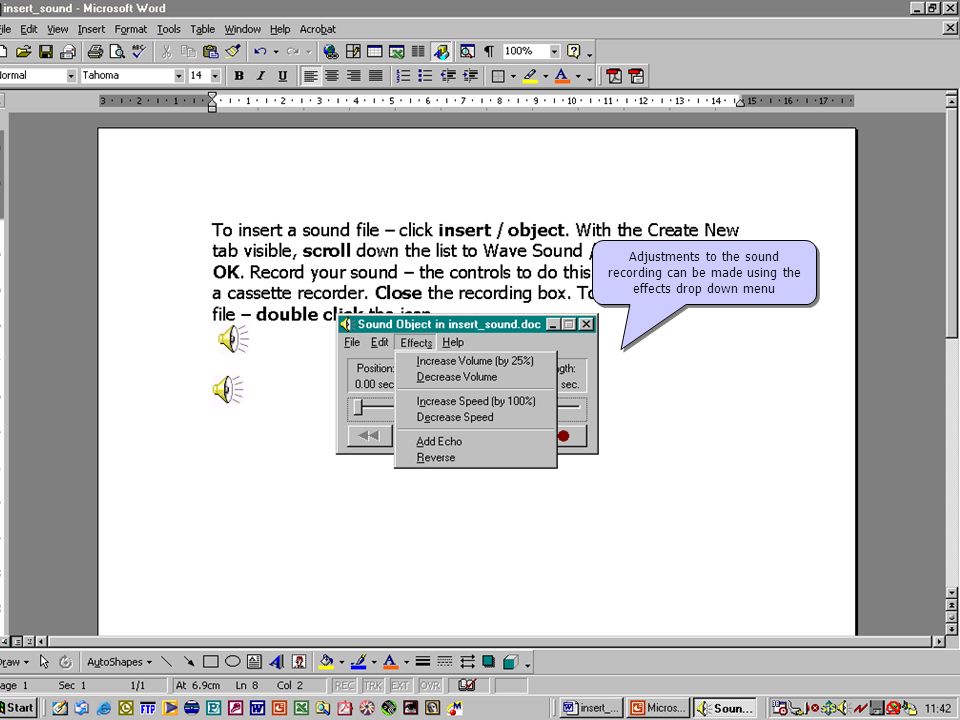Image resolution: width=960 pixels, height=720 pixels.
Task: Choose the Select Objects pointer tool
Action: 44,662
